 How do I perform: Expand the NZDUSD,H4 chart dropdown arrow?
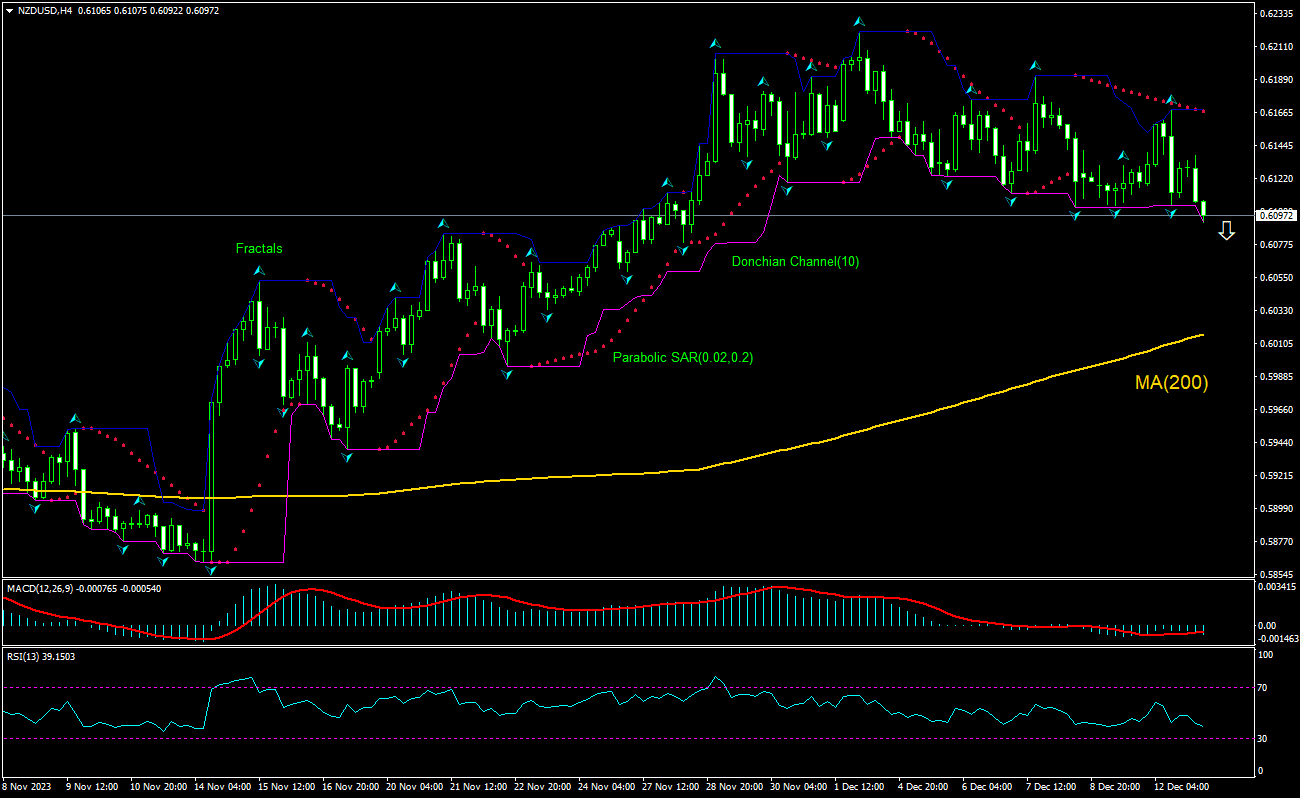pos(8,11)
